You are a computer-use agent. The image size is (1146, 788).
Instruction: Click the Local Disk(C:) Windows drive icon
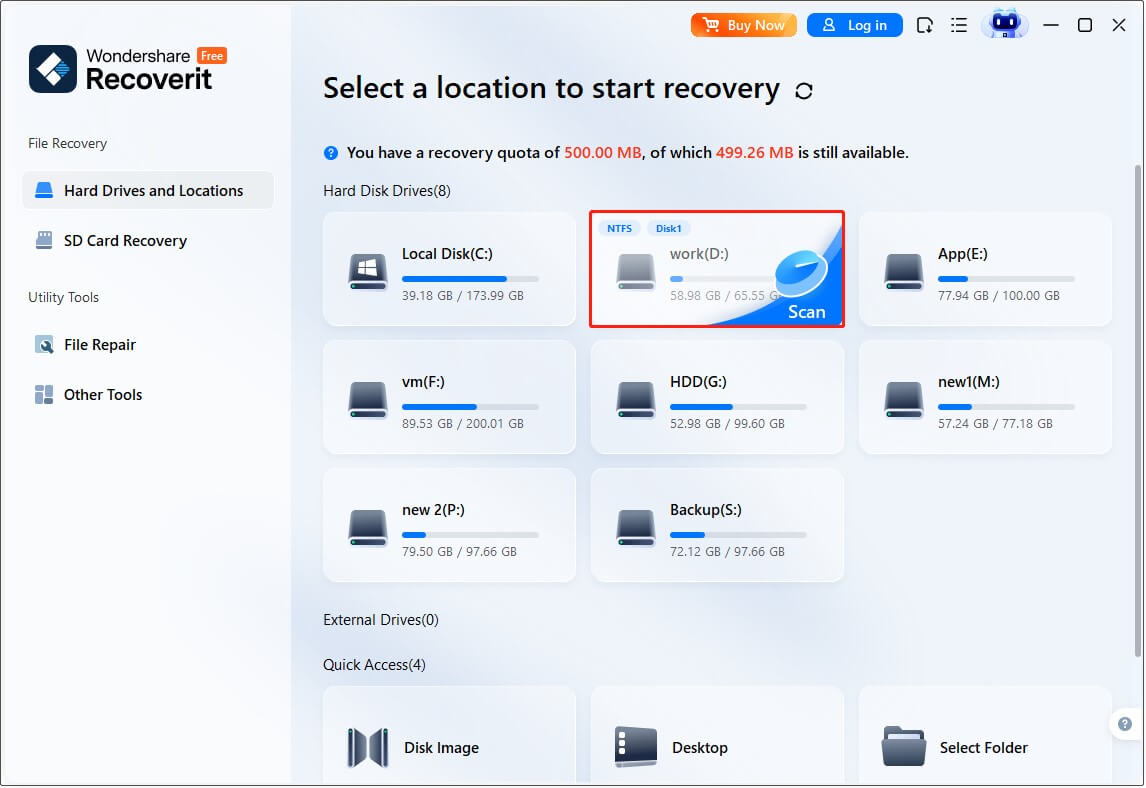(x=368, y=272)
